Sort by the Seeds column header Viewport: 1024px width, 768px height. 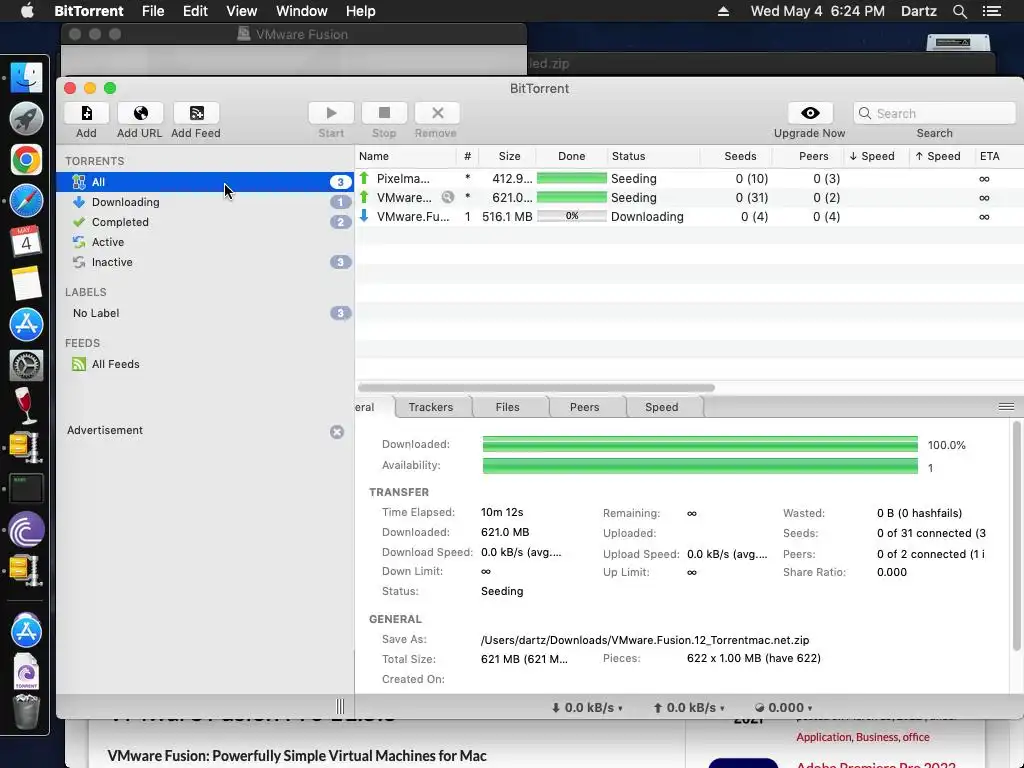737,156
